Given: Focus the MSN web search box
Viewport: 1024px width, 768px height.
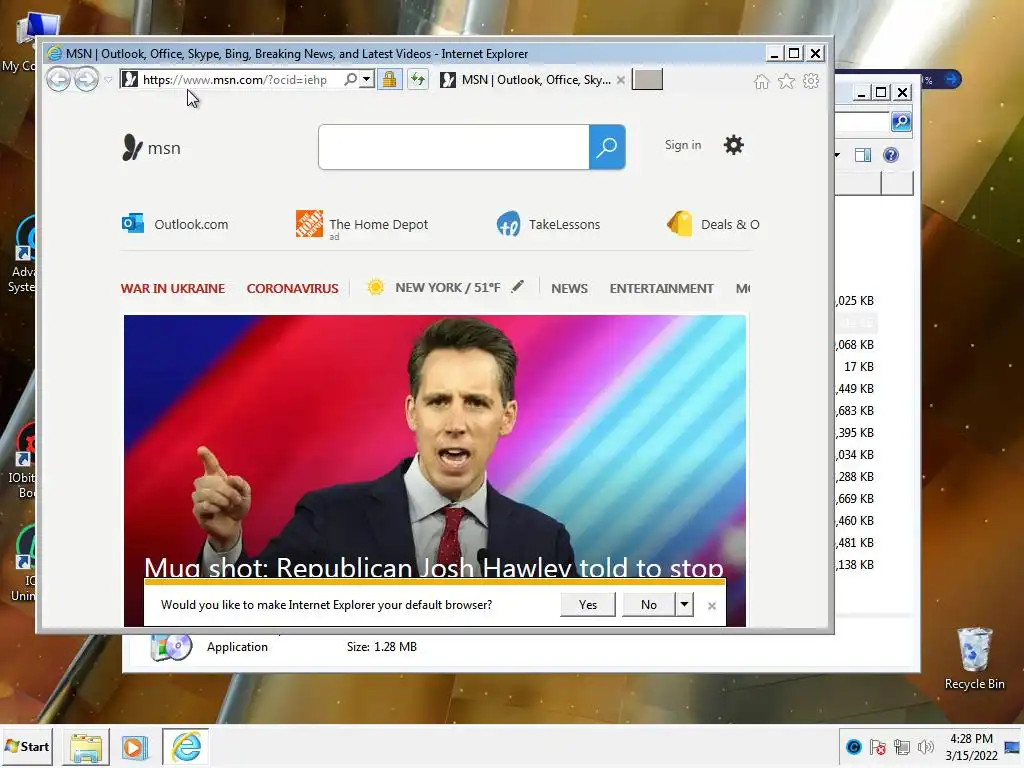Looking at the screenshot, I should tap(454, 147).
